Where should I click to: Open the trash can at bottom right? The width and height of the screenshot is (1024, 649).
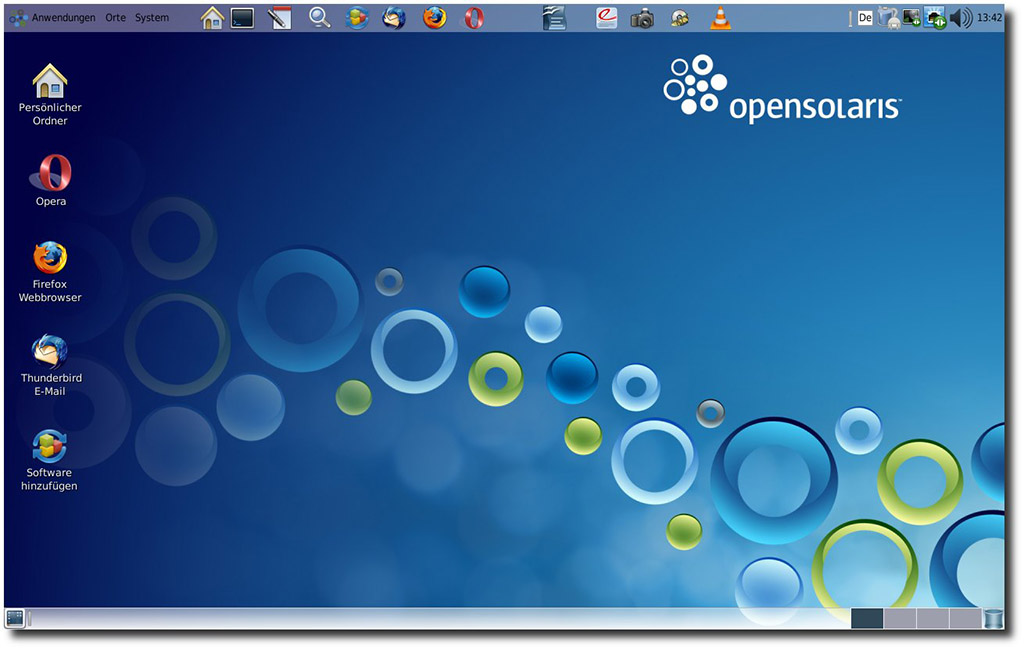(x=993, y=618)
